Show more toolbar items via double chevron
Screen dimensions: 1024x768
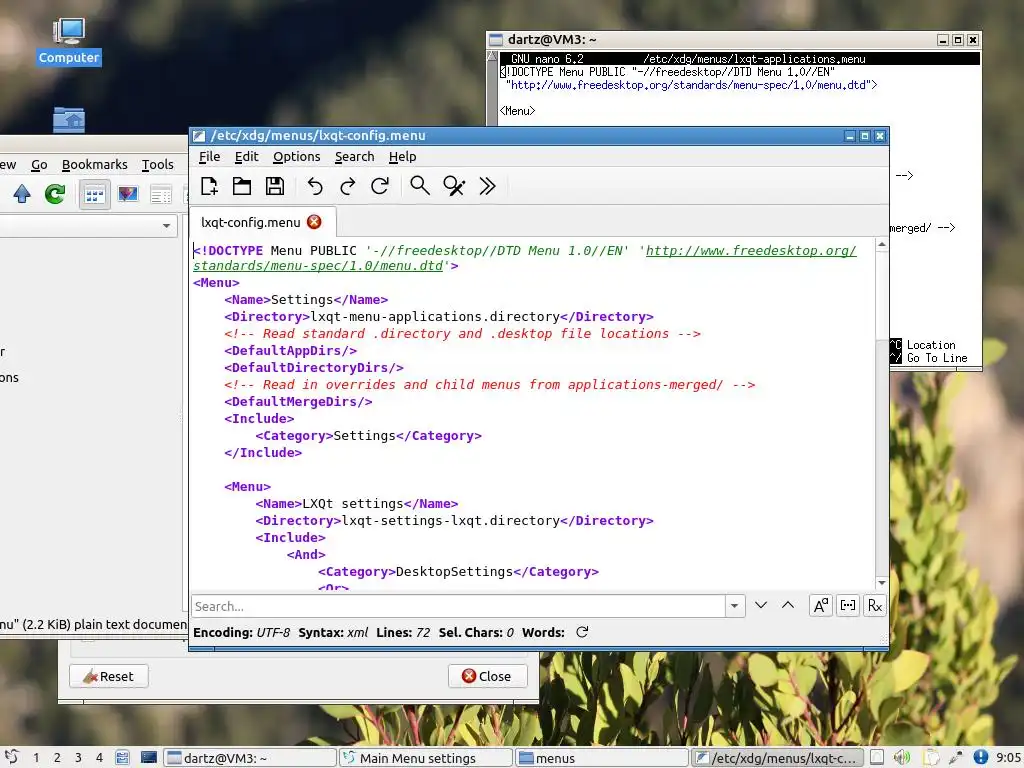(x=487, y=186)
